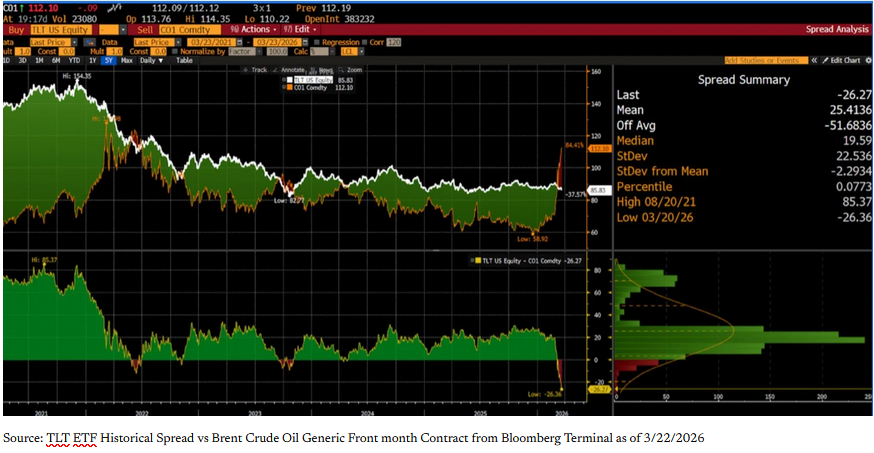
Task: Open dropdown beside the Buy operator field
Action: 123,30
